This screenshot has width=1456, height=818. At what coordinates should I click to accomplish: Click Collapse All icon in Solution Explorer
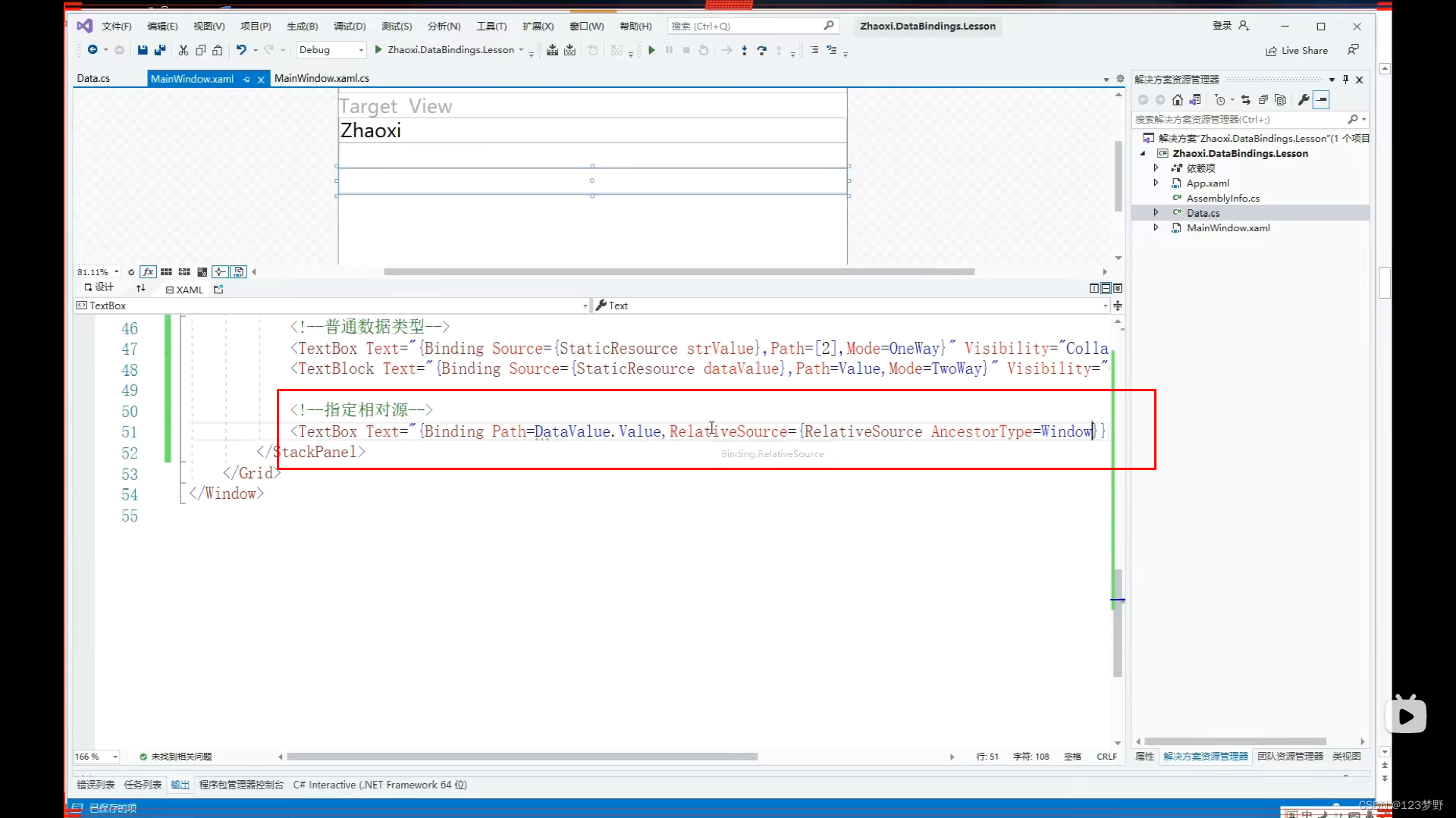pos(1263,100)
